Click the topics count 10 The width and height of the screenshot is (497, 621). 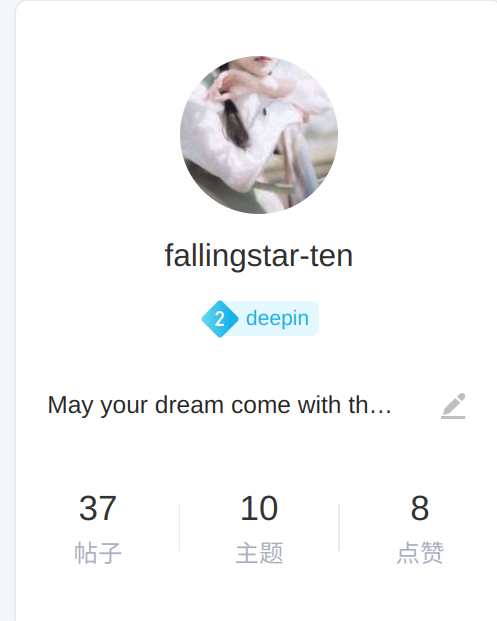pos(259,508)
